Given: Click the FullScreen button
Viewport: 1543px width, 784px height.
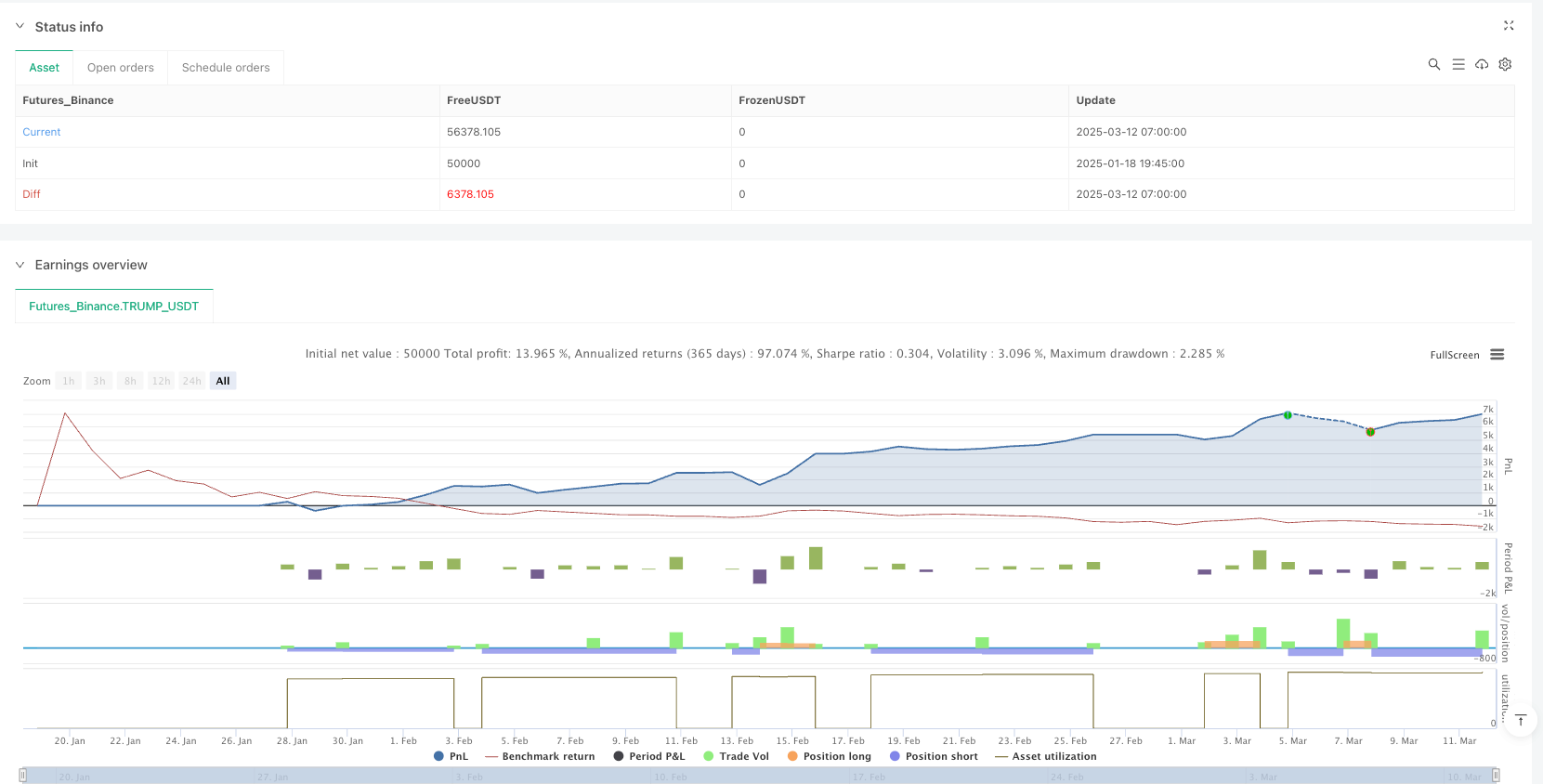Looking at the screenshot, I should tap(1454, 355).
